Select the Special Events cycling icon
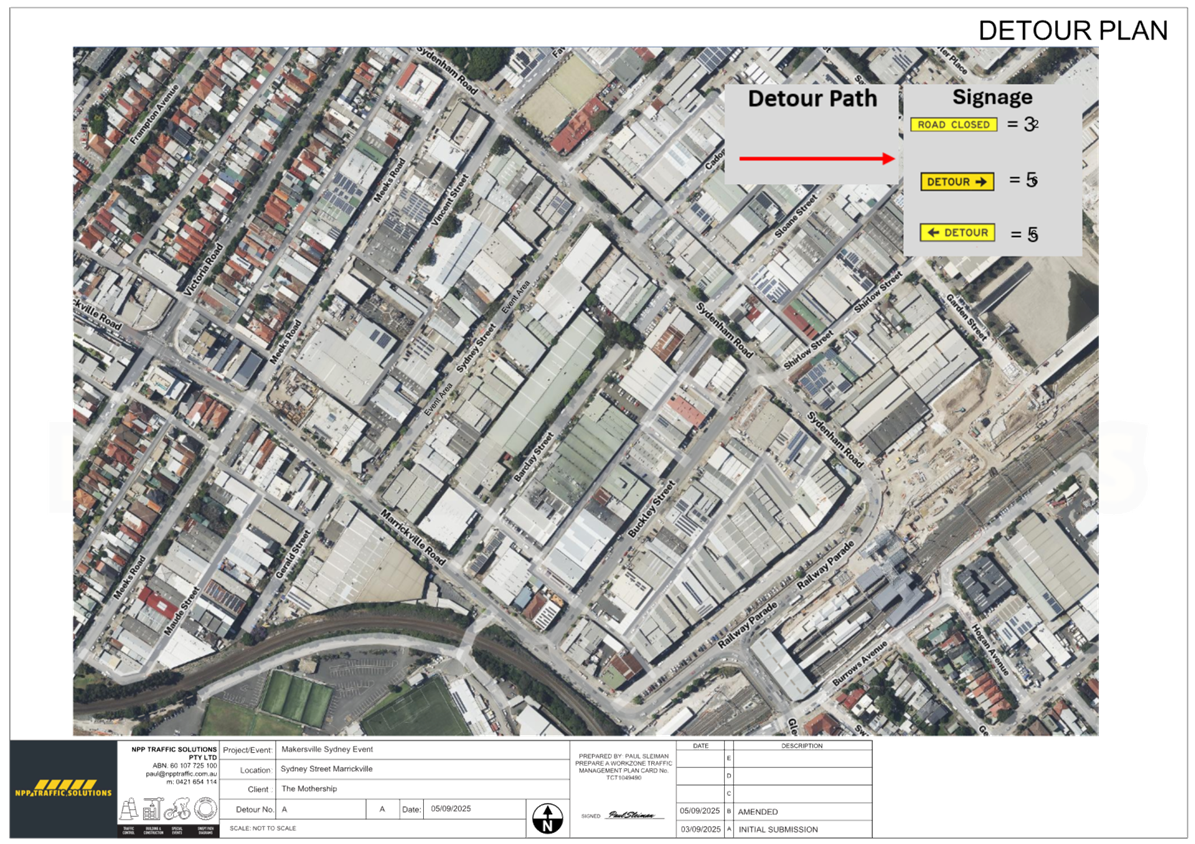Image resolution: width=1195 pixels, height=844 pixels. [x=179, y=808]
